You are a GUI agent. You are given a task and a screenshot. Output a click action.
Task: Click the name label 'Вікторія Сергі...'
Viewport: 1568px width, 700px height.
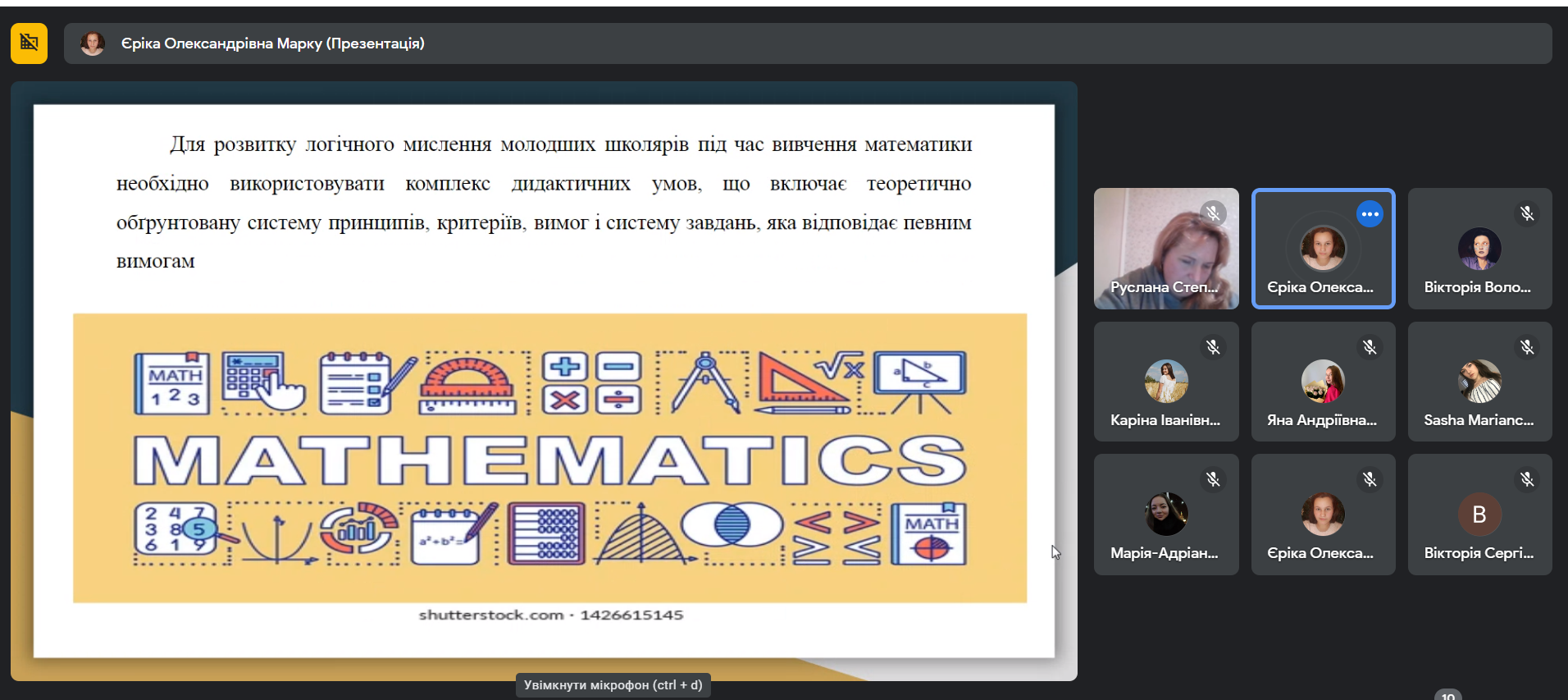click(1479, 553)
